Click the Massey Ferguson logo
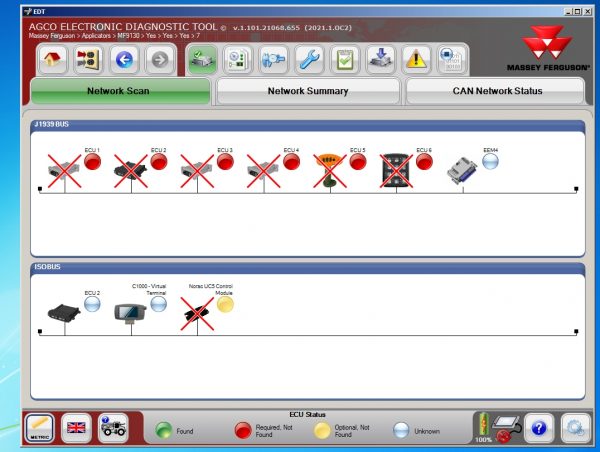 coord(548,48)
